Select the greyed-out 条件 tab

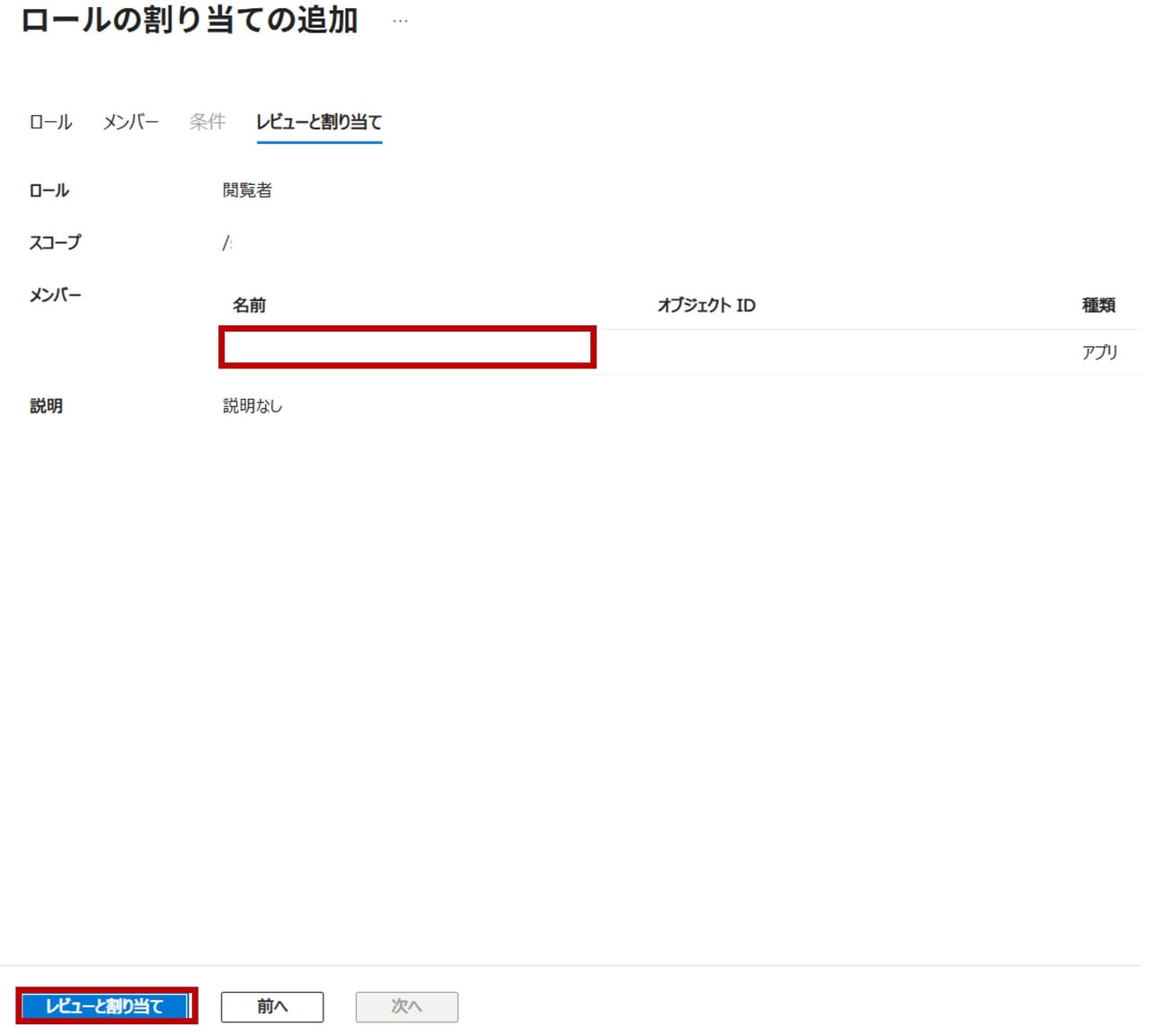click(208, 122)
